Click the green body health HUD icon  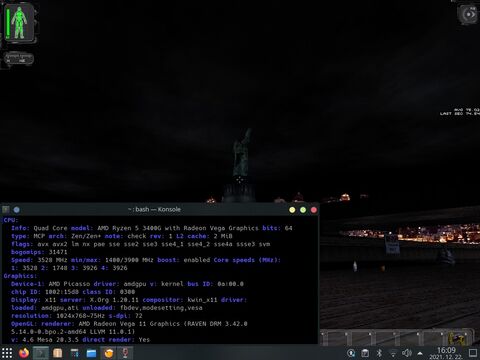(x=19, y=23)
